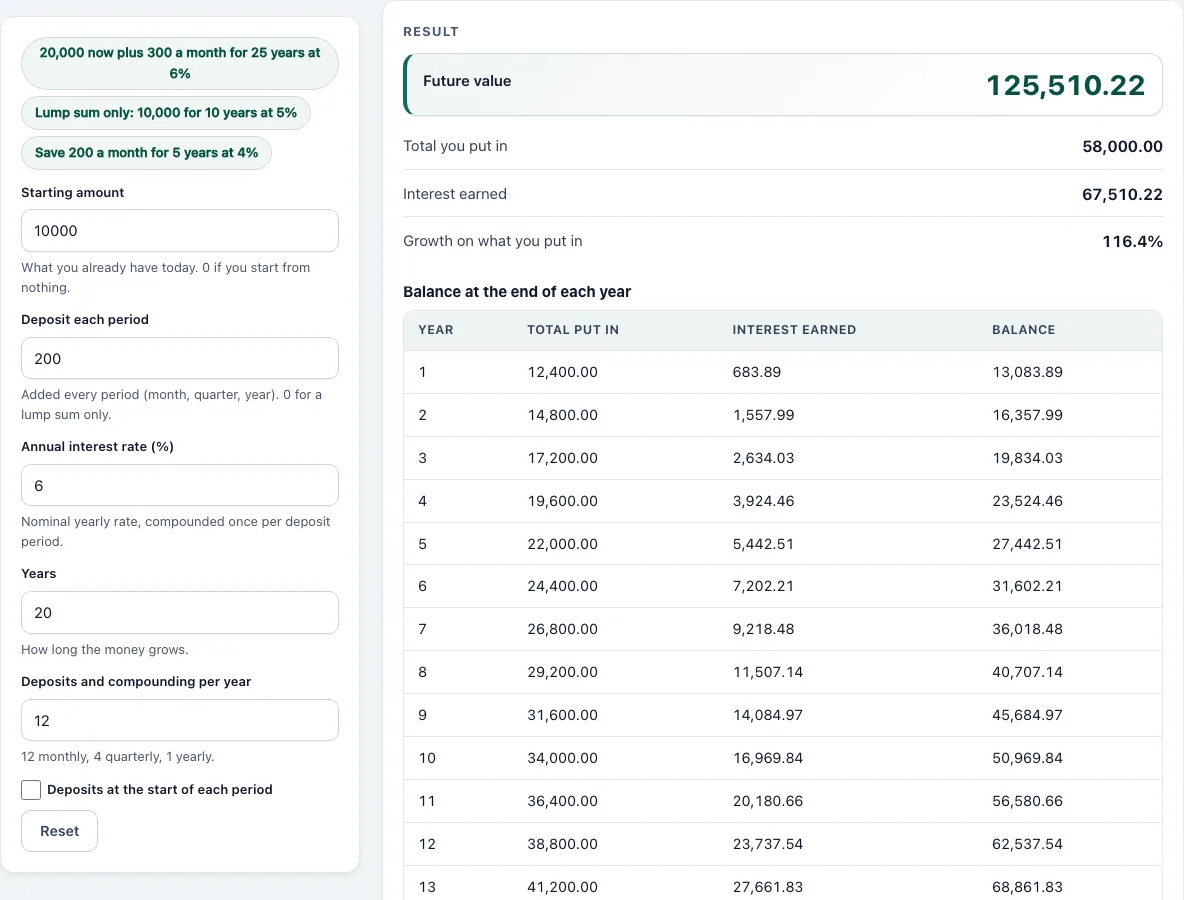The image size is (1184, 900).
Task: Click year 7 total put in 26,800.00
Action: [563, 630]
